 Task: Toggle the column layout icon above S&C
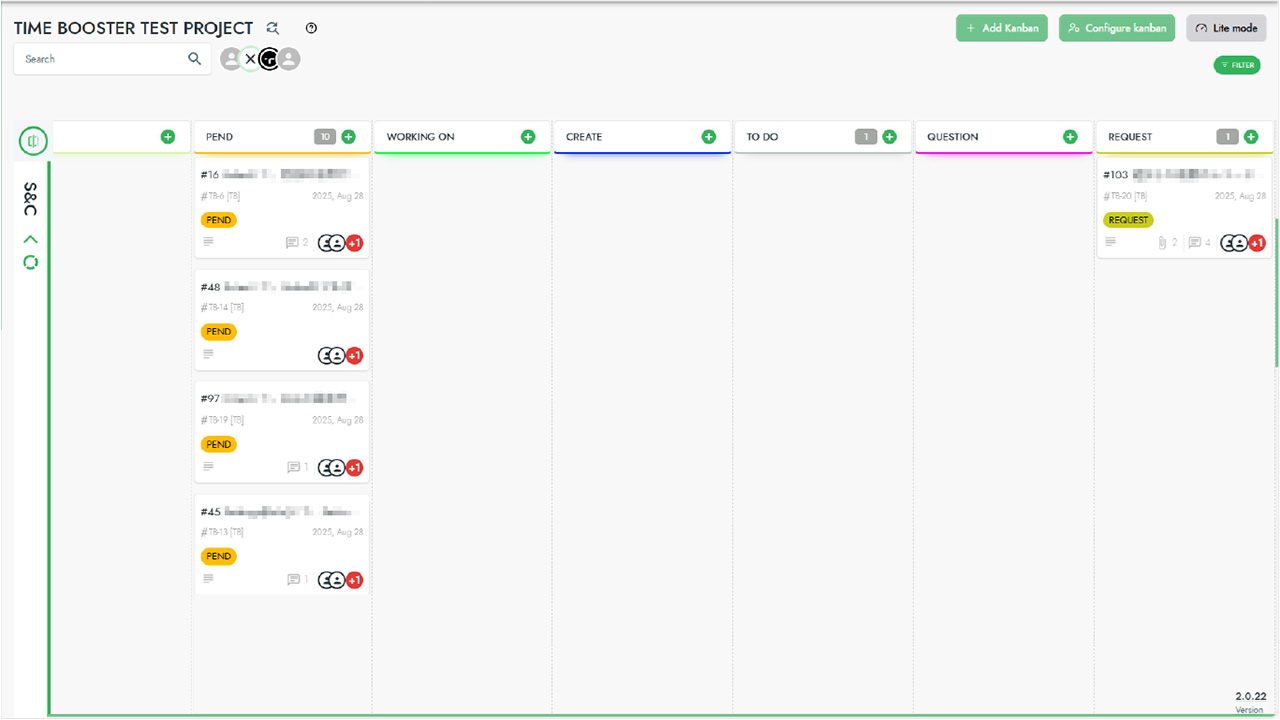pyautogui.click(x=33, y=141)
